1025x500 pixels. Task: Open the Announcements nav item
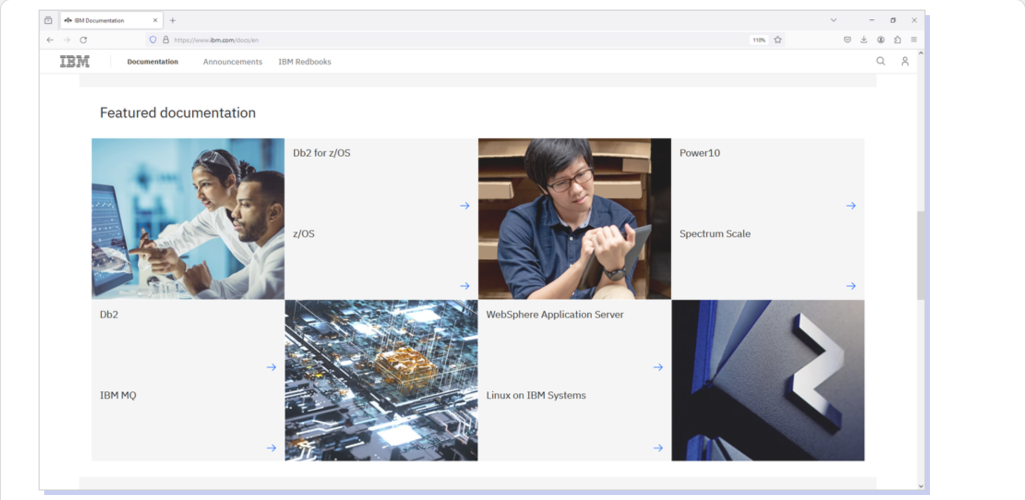point(233,61)
